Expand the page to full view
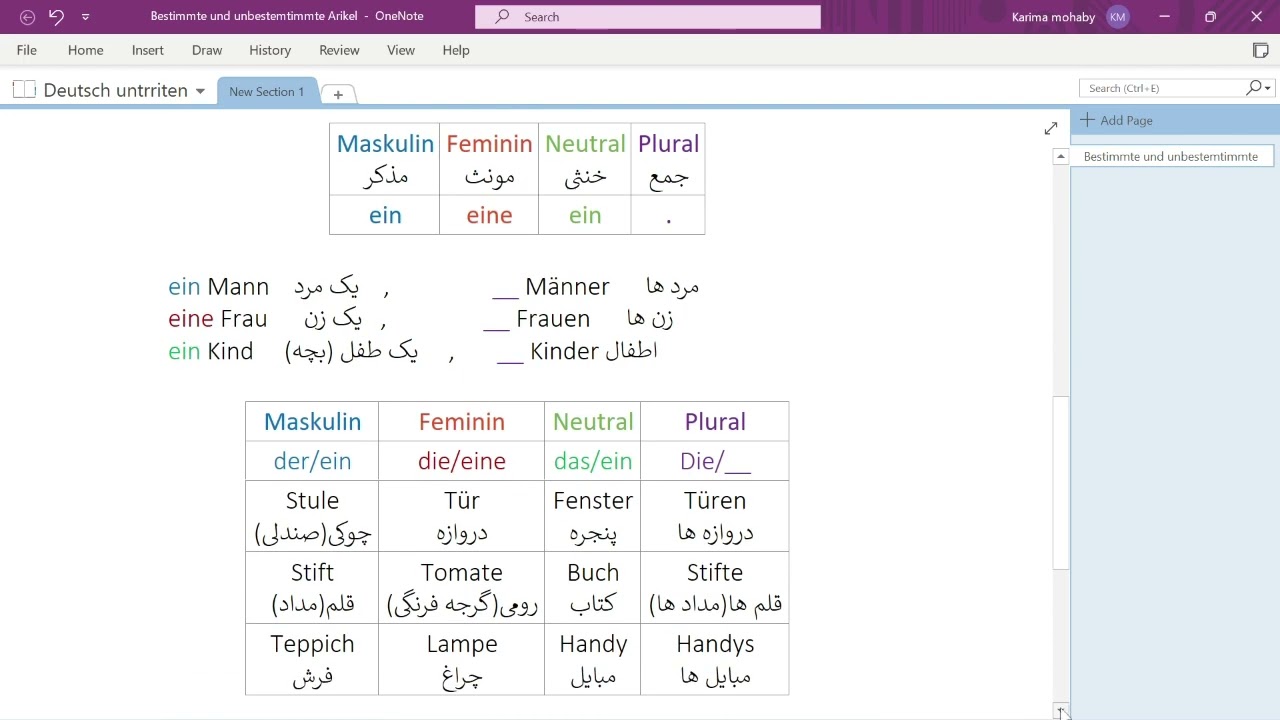1280x720 pixels. pos(1051,128)
